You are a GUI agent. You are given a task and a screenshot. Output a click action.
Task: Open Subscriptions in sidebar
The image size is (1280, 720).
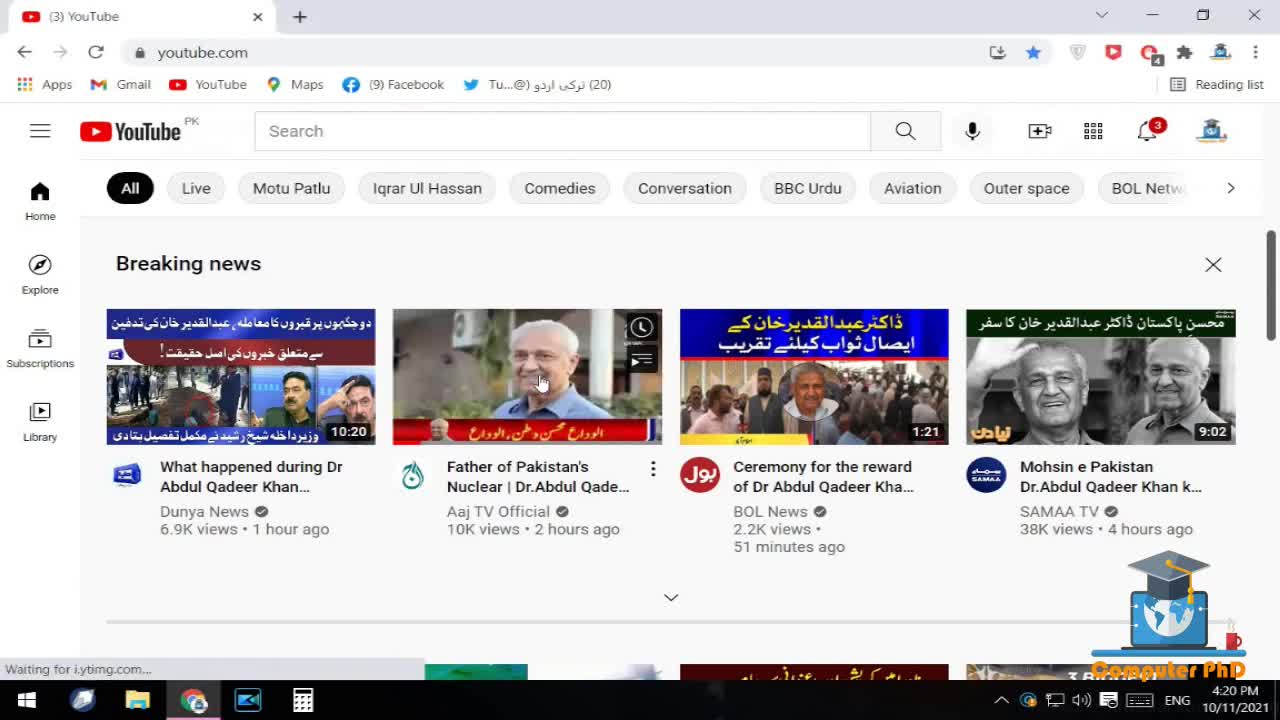[x=40, y=348]
